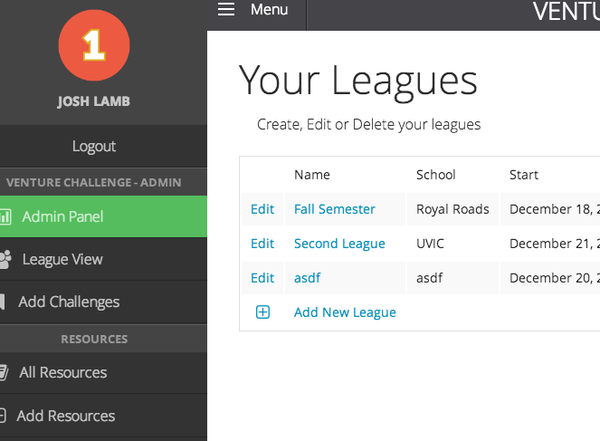Go to League View in sidebar
This screenshot has width=600, height=441.
click(x=62, y=259)
